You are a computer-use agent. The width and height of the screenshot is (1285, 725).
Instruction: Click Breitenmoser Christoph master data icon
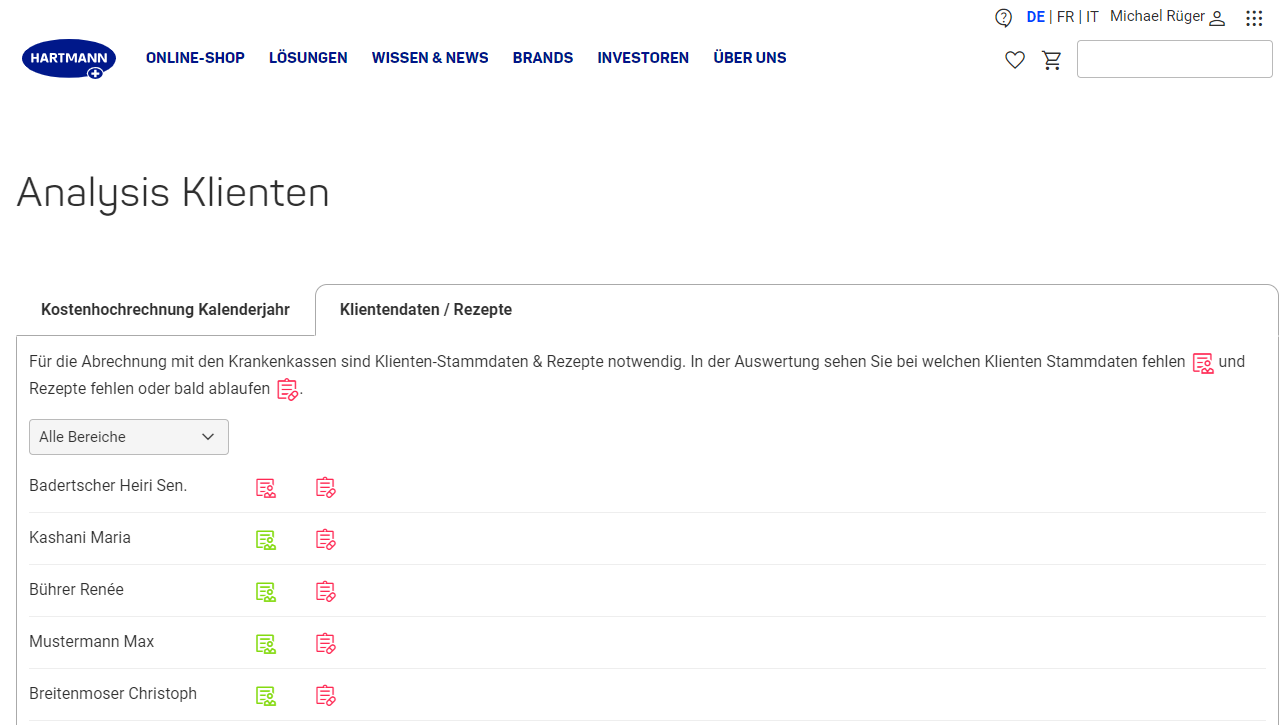click(265, 696)
